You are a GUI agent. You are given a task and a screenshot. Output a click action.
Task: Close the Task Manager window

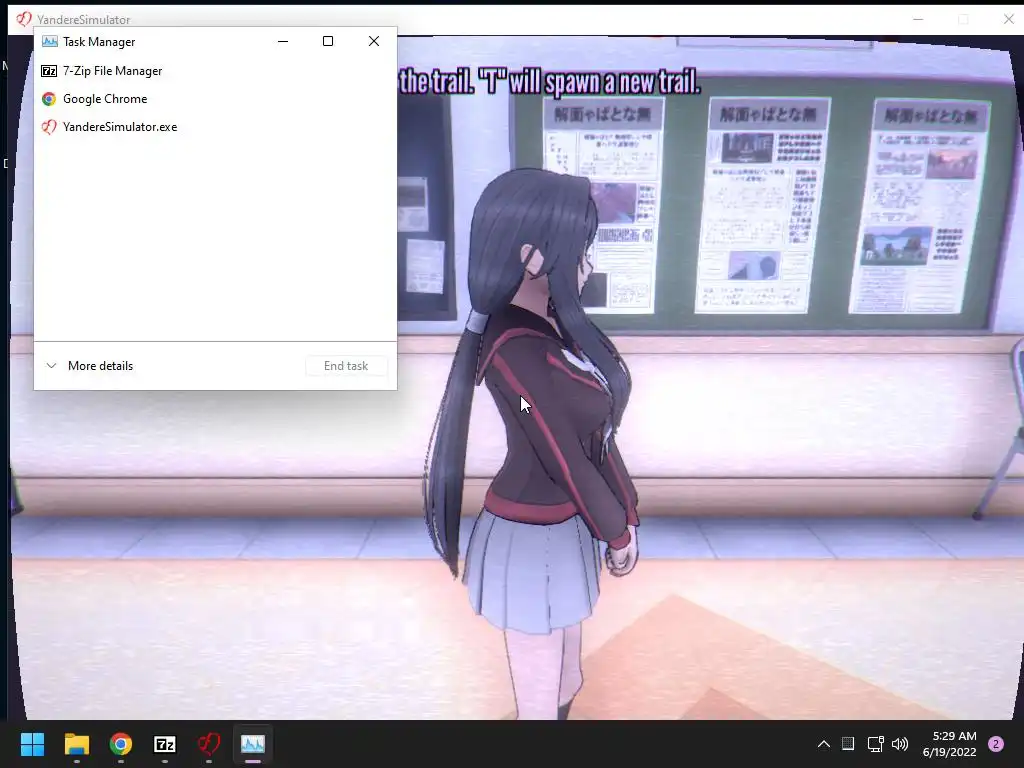(374, 41)
